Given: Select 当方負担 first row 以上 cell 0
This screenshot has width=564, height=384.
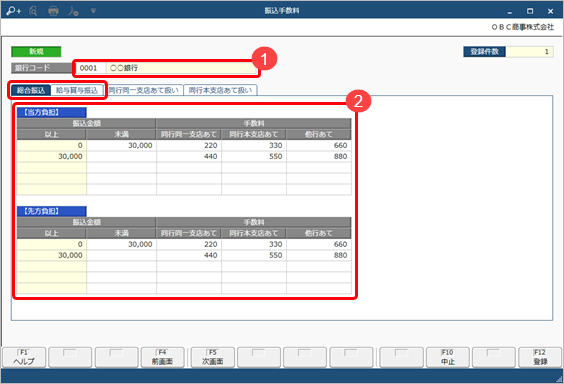Looking at the screenshot, I should [51, 145].
